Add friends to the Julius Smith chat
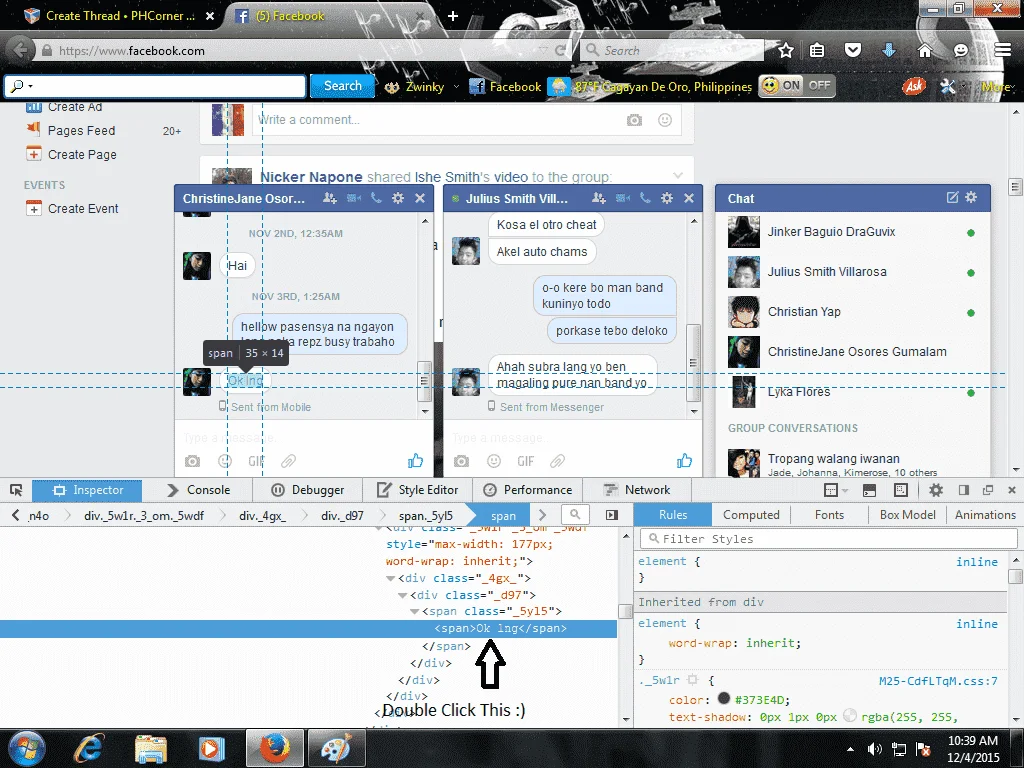 pyautogui.click(x=599, y=198)
